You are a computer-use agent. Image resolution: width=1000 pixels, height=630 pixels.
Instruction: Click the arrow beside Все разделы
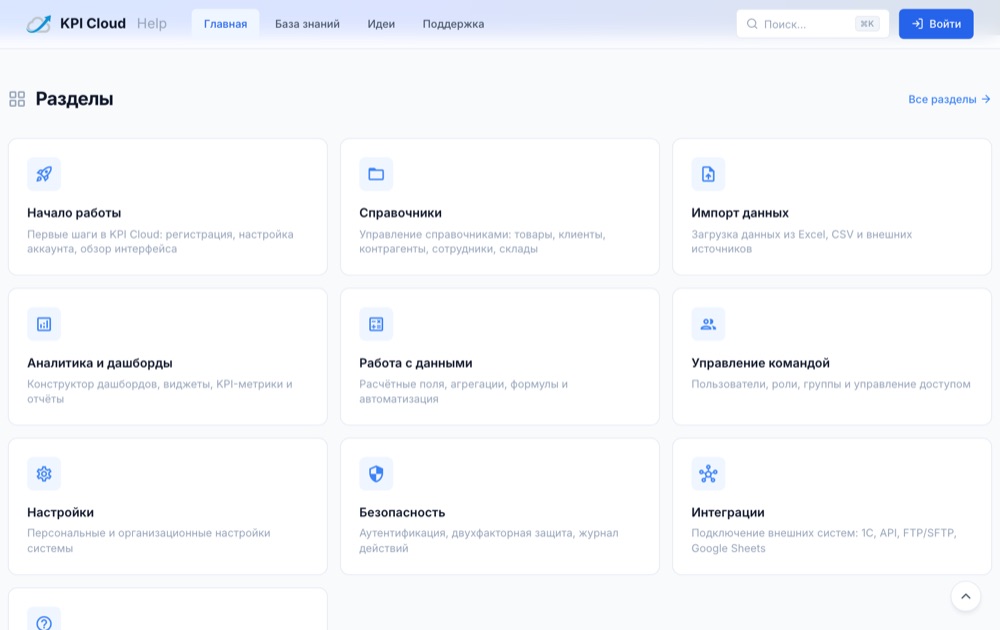pyautogui.click(x=986, y=99)
